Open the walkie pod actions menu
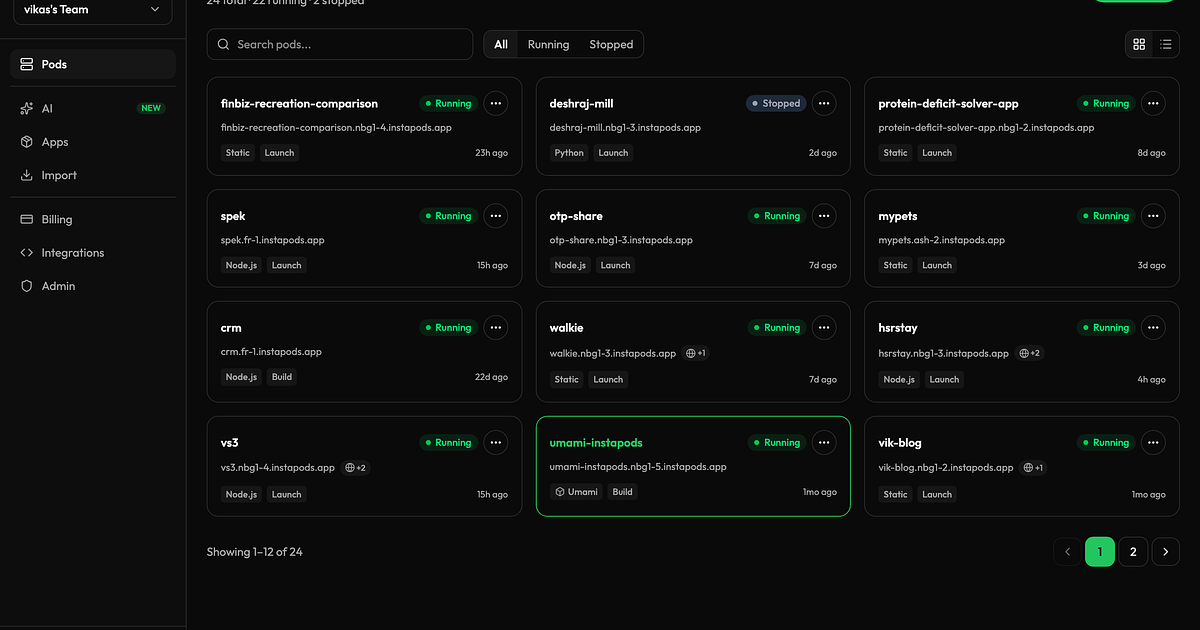 pyautogui.click(x=824, y=328)
